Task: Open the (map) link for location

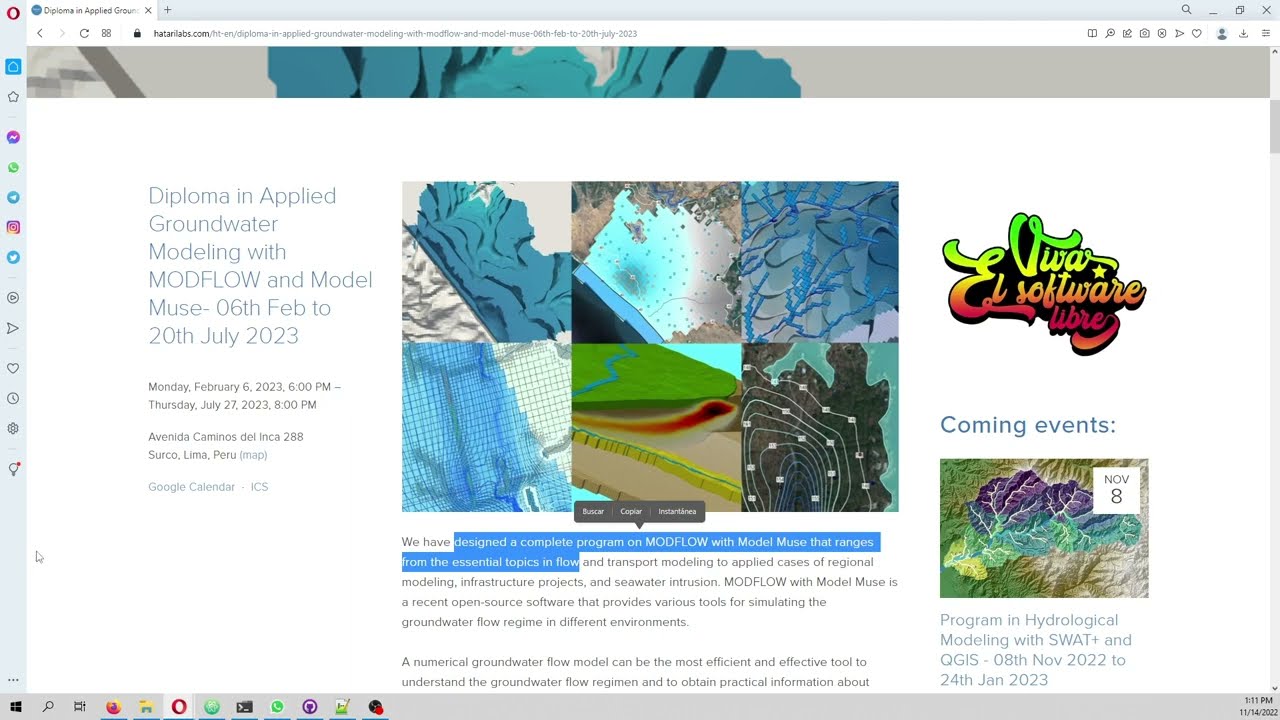Action: (x=253, y=455)
